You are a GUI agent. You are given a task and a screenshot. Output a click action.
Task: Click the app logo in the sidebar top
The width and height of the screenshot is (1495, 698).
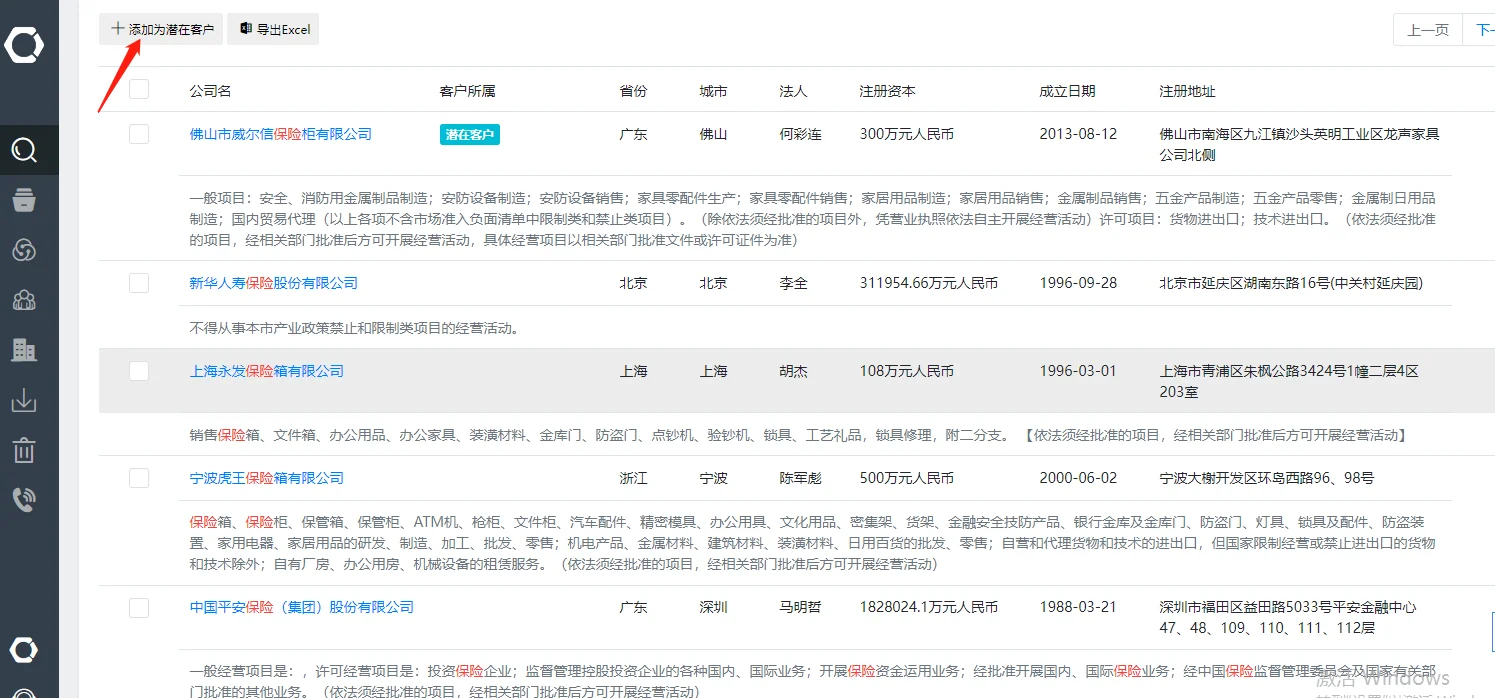(24, 45)
